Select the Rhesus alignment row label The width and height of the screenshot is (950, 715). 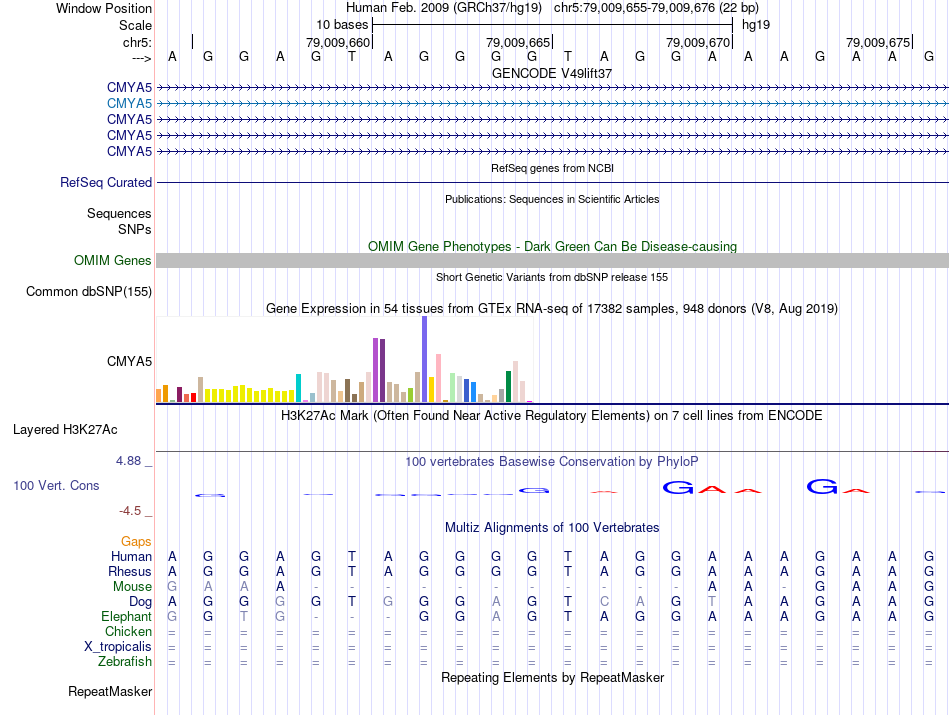tap(130, 572)
